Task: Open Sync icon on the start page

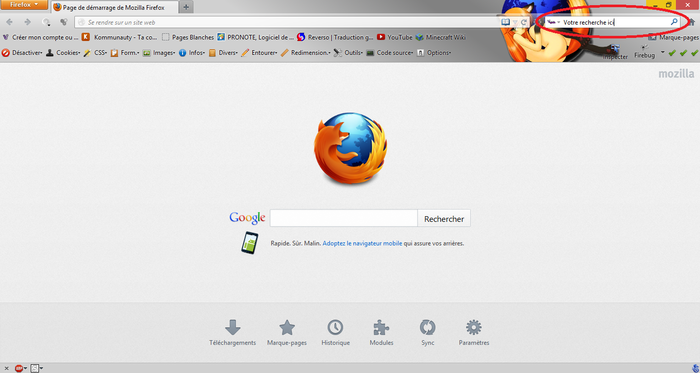Action: (427, 332)
